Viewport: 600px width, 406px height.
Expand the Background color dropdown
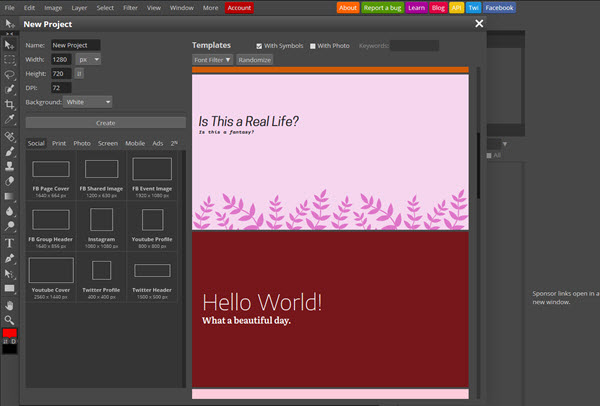[x=88, y=101]
